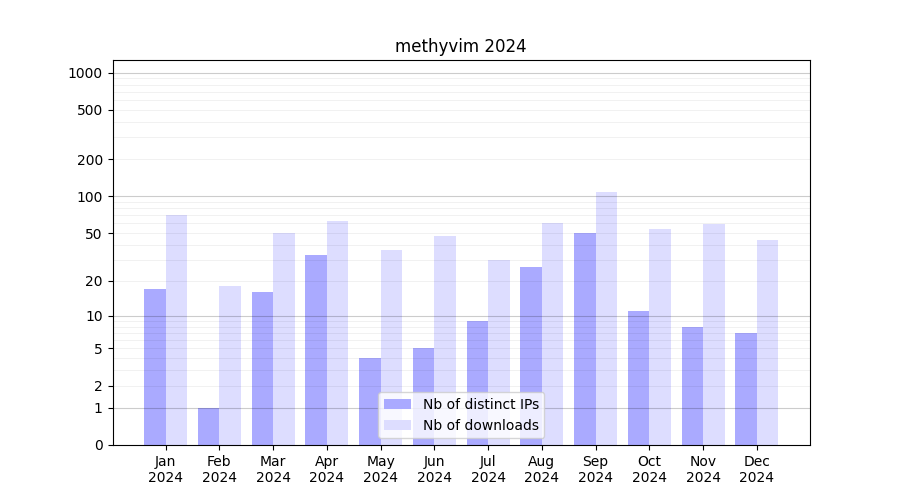Screen dimensions: 900x500
Task: Click the Apr 2024 distinct IPs bar
Action: click(x=316, y=350)
